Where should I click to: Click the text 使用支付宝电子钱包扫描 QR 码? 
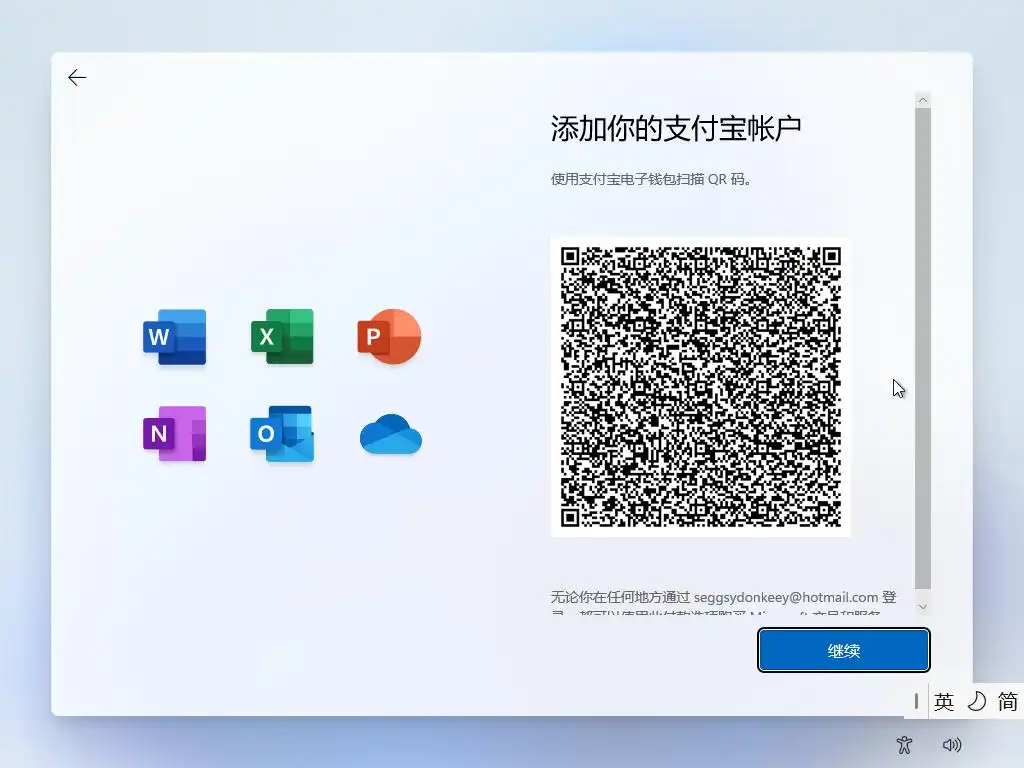tap(650, 179)
